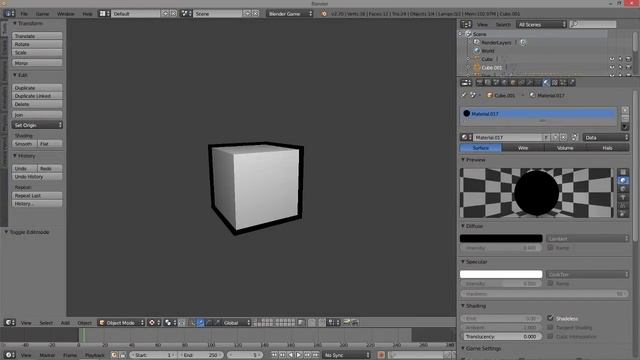
Task: Switch material type to Halo tab
Action: (x=608, y=148)
